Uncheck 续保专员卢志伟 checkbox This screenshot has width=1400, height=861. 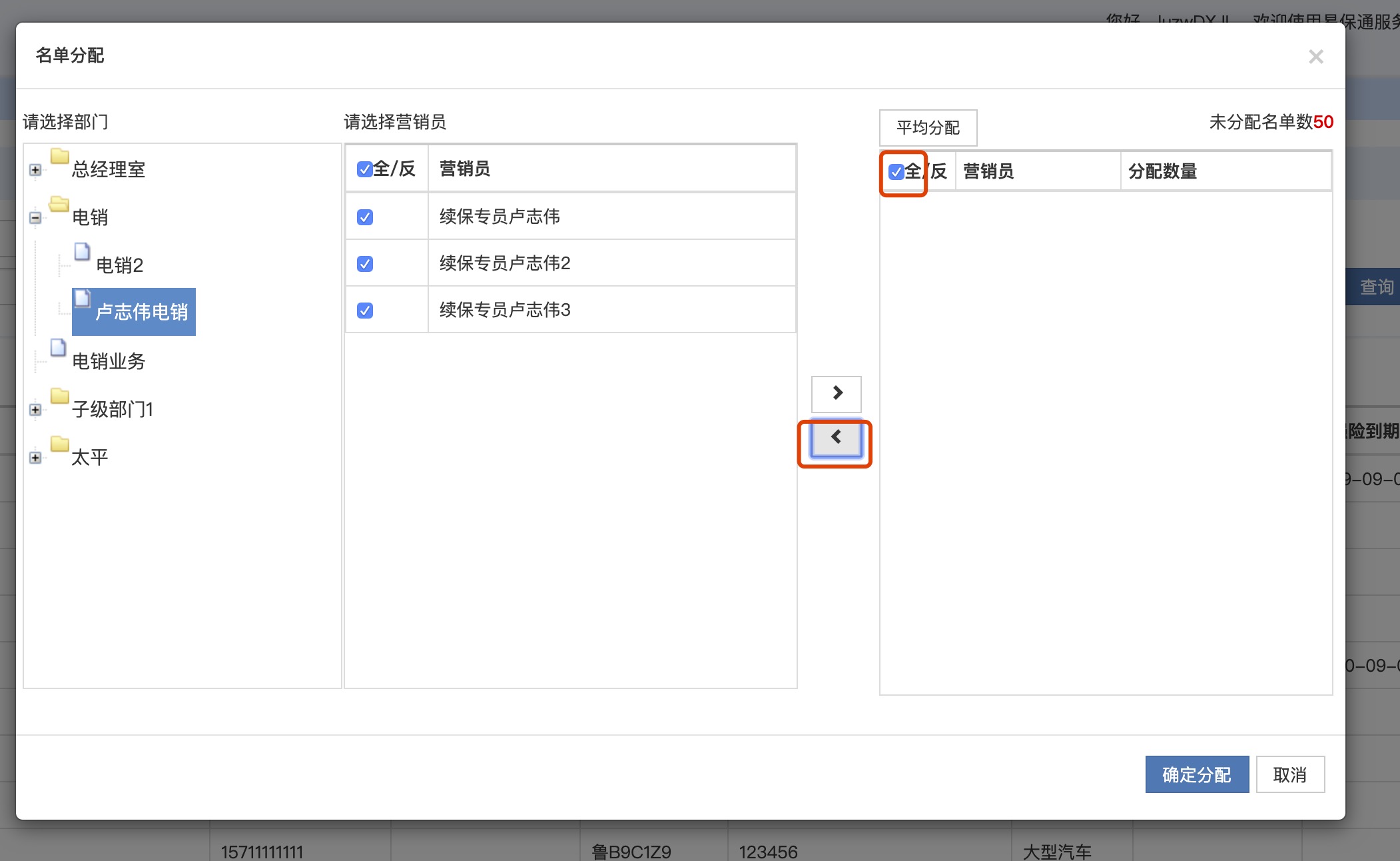point(365,217)
